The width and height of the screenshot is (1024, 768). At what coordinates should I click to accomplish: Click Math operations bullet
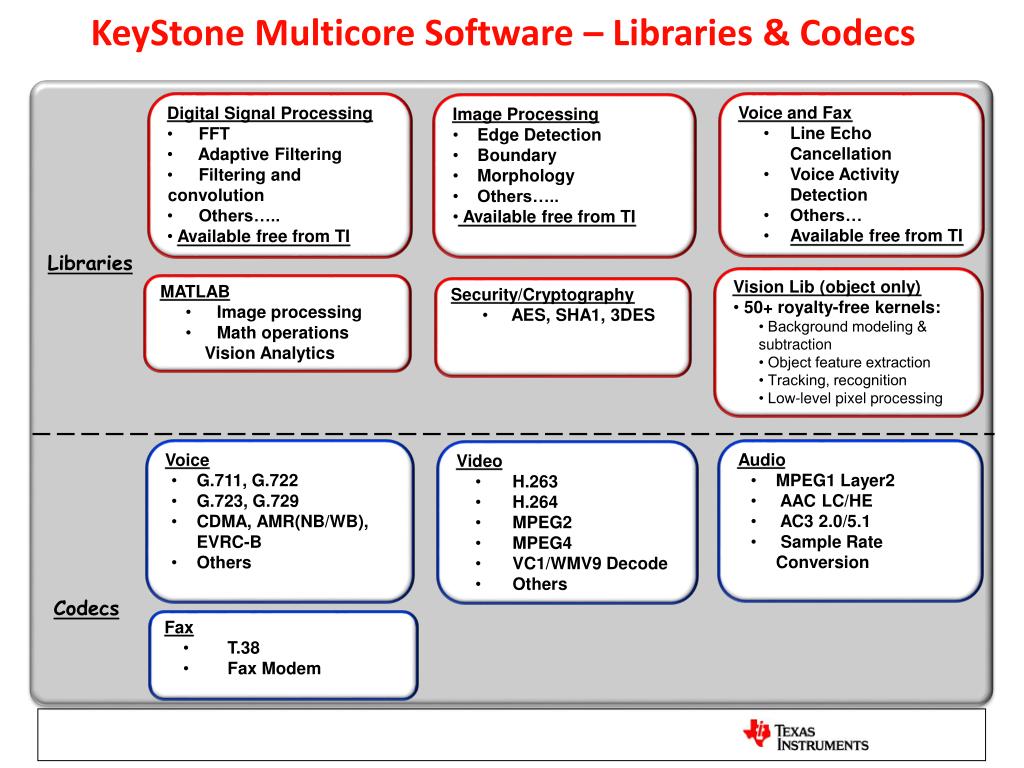tap(282, 332)
